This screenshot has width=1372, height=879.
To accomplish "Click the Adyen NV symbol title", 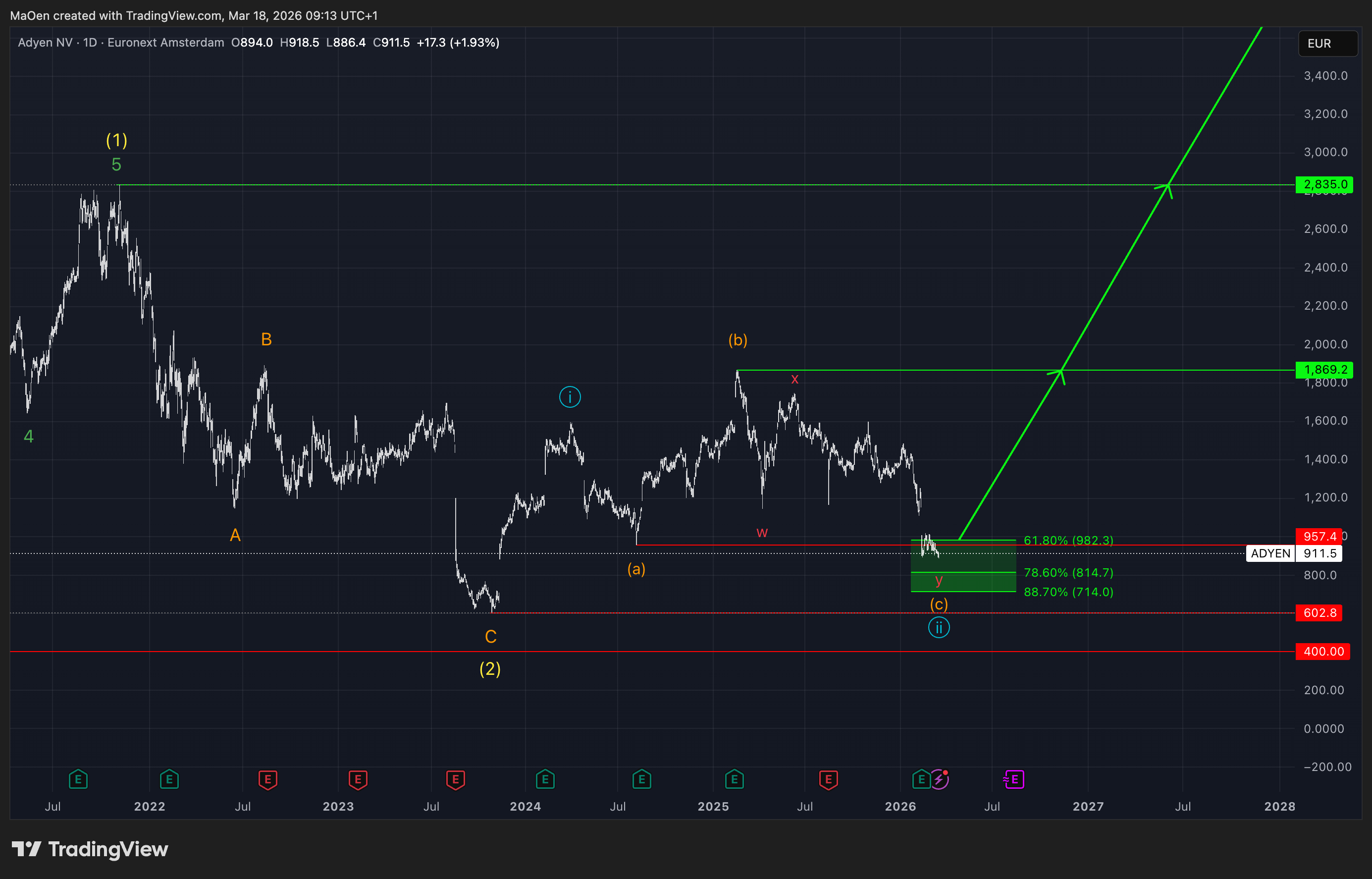I will [45, 43].
